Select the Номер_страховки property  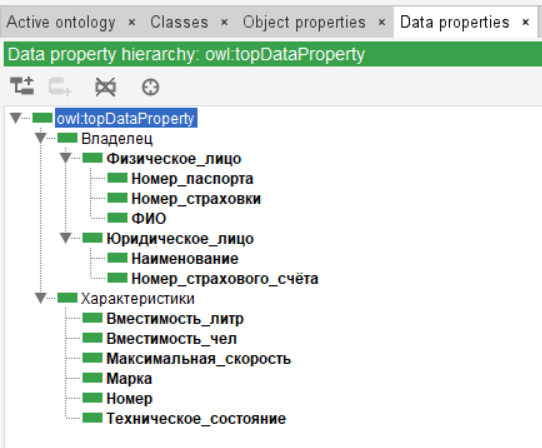coord(196,199)
